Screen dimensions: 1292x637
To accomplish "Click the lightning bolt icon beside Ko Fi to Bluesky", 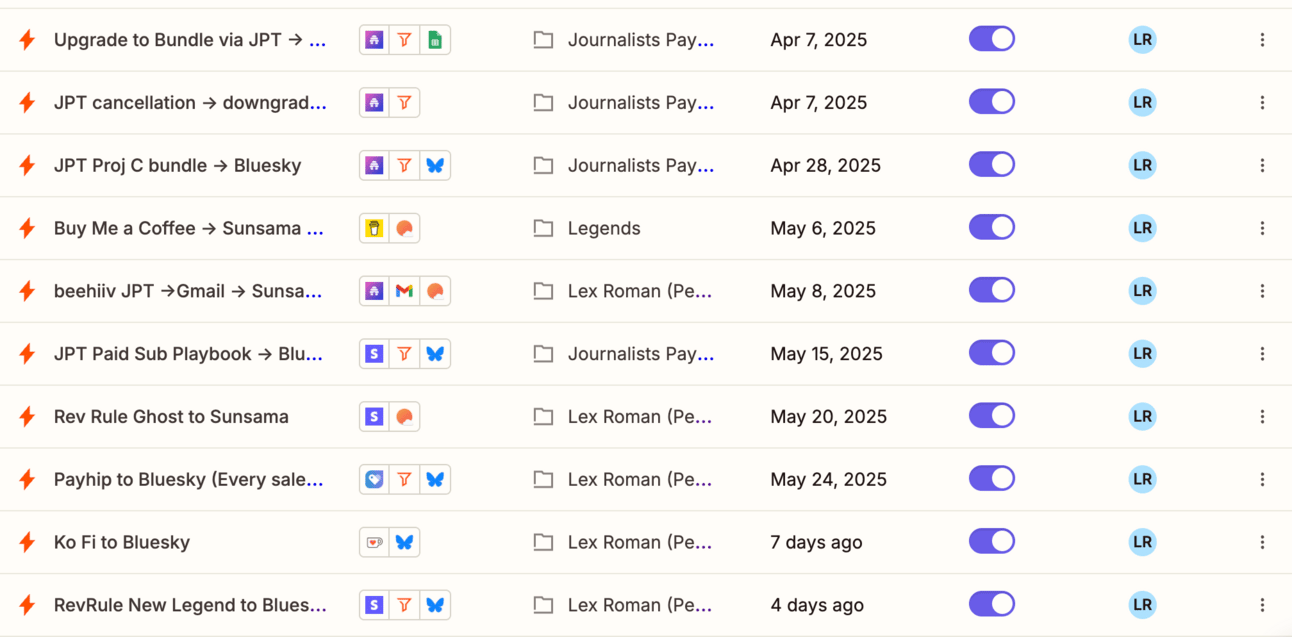I will pos(27,543).
